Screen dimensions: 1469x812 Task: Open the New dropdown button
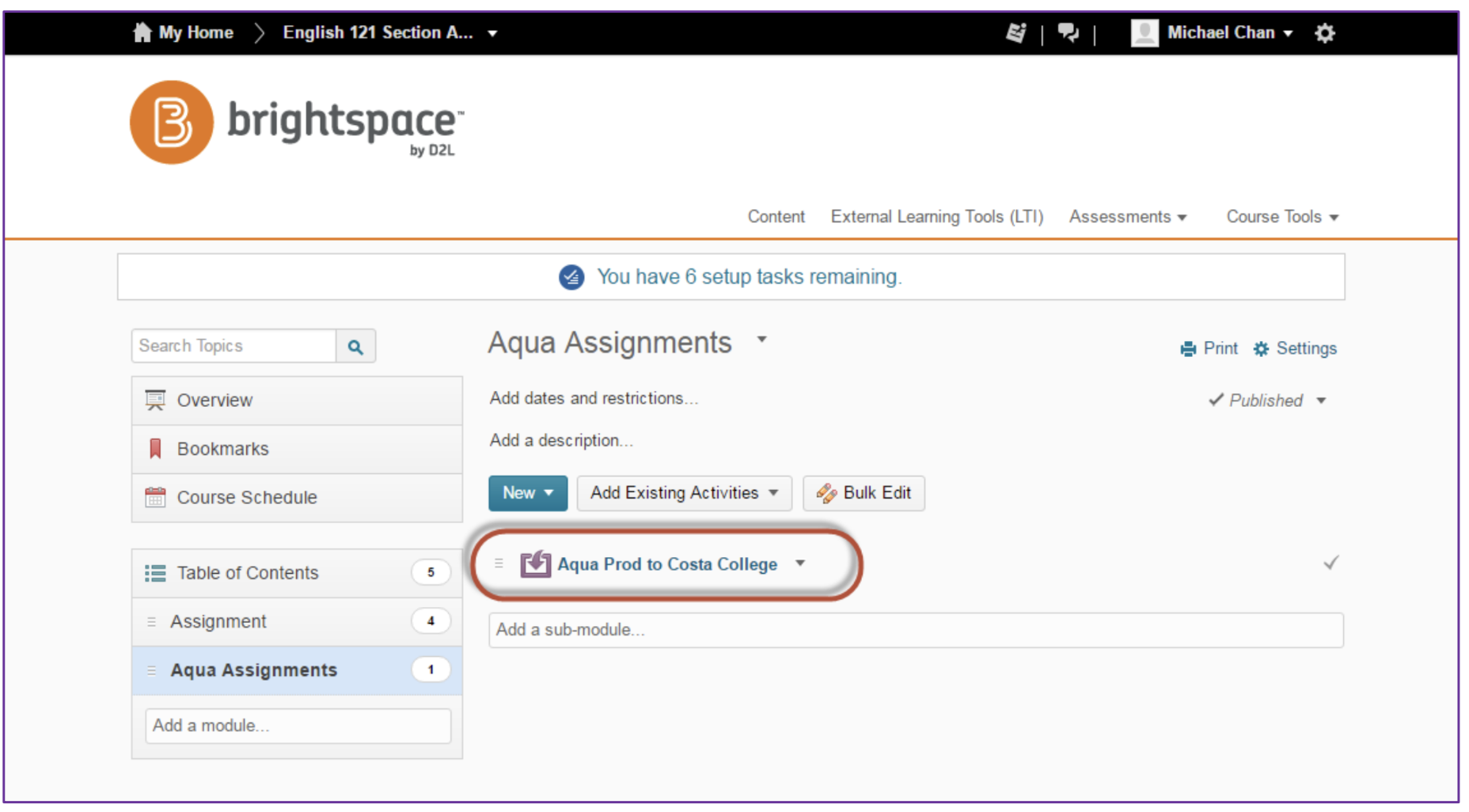coord(528,493)
